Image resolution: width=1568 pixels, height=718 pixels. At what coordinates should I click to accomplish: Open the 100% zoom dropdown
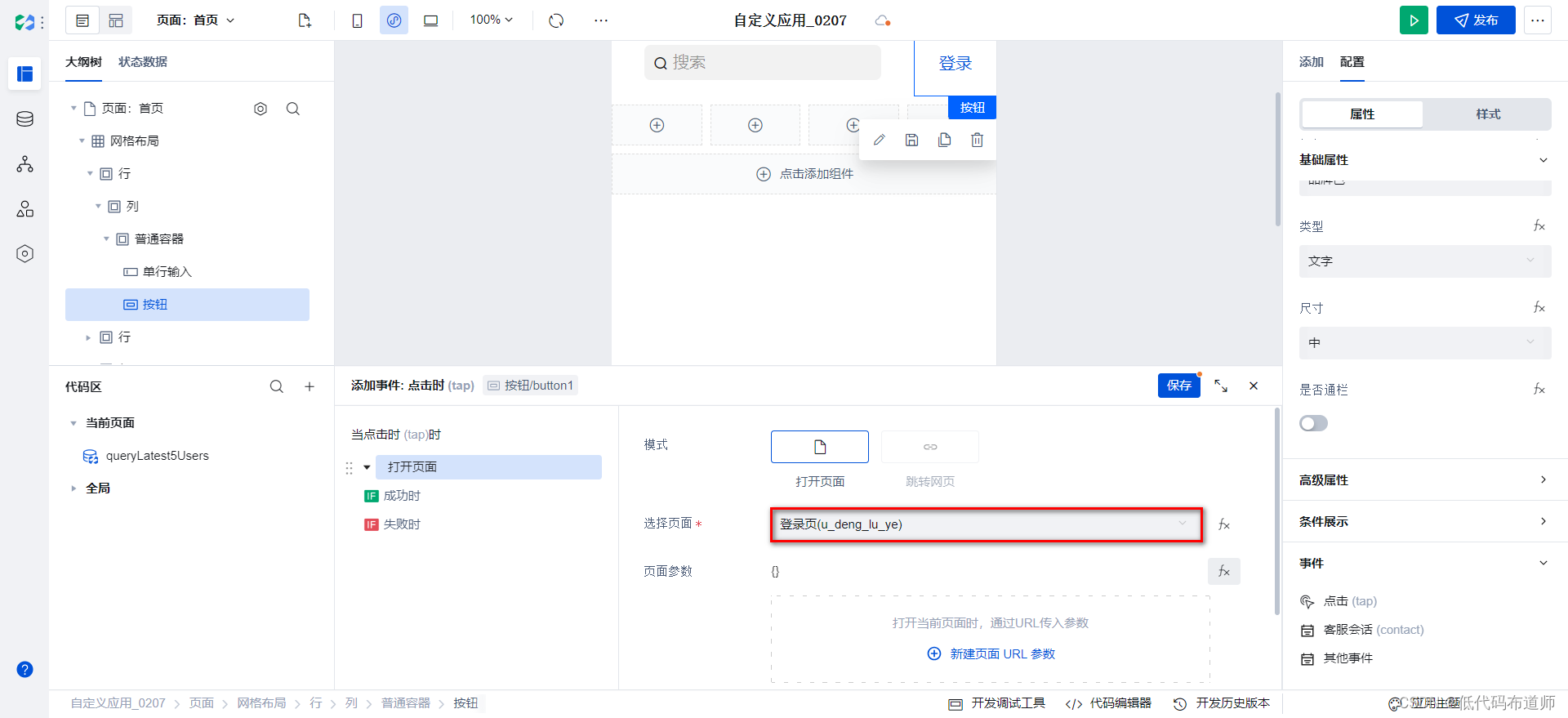(x=491, y=20)
